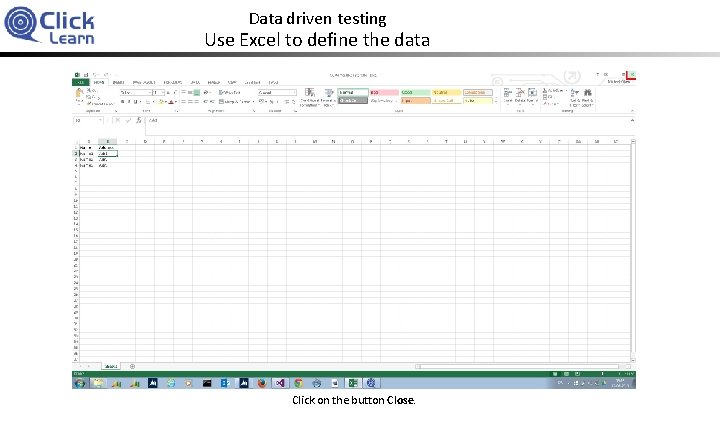Image resolution: width=720 pixels, height=437 pixels.
Task: Switch to Normal view in status bar
Action: click(x=556, y=374)
